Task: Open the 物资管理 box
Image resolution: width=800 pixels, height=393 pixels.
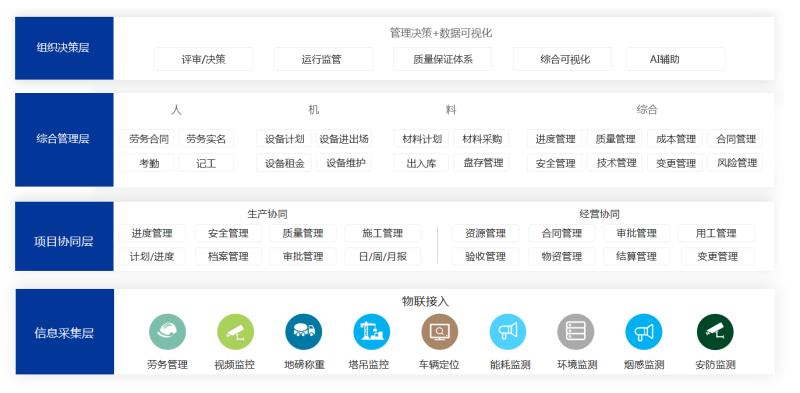Action: coord(562,256)
